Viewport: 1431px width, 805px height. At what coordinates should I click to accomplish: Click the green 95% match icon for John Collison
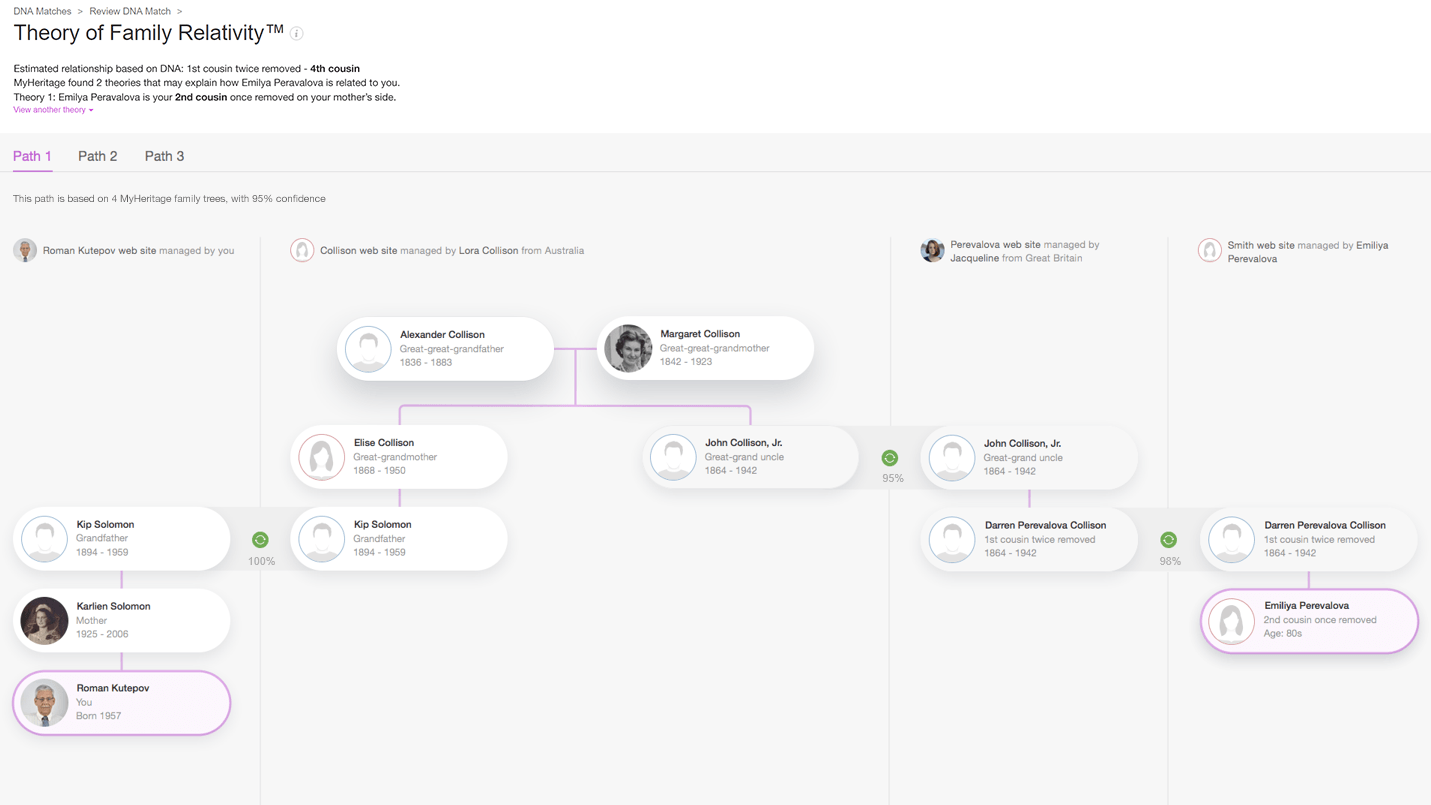(x=889, y=458)
